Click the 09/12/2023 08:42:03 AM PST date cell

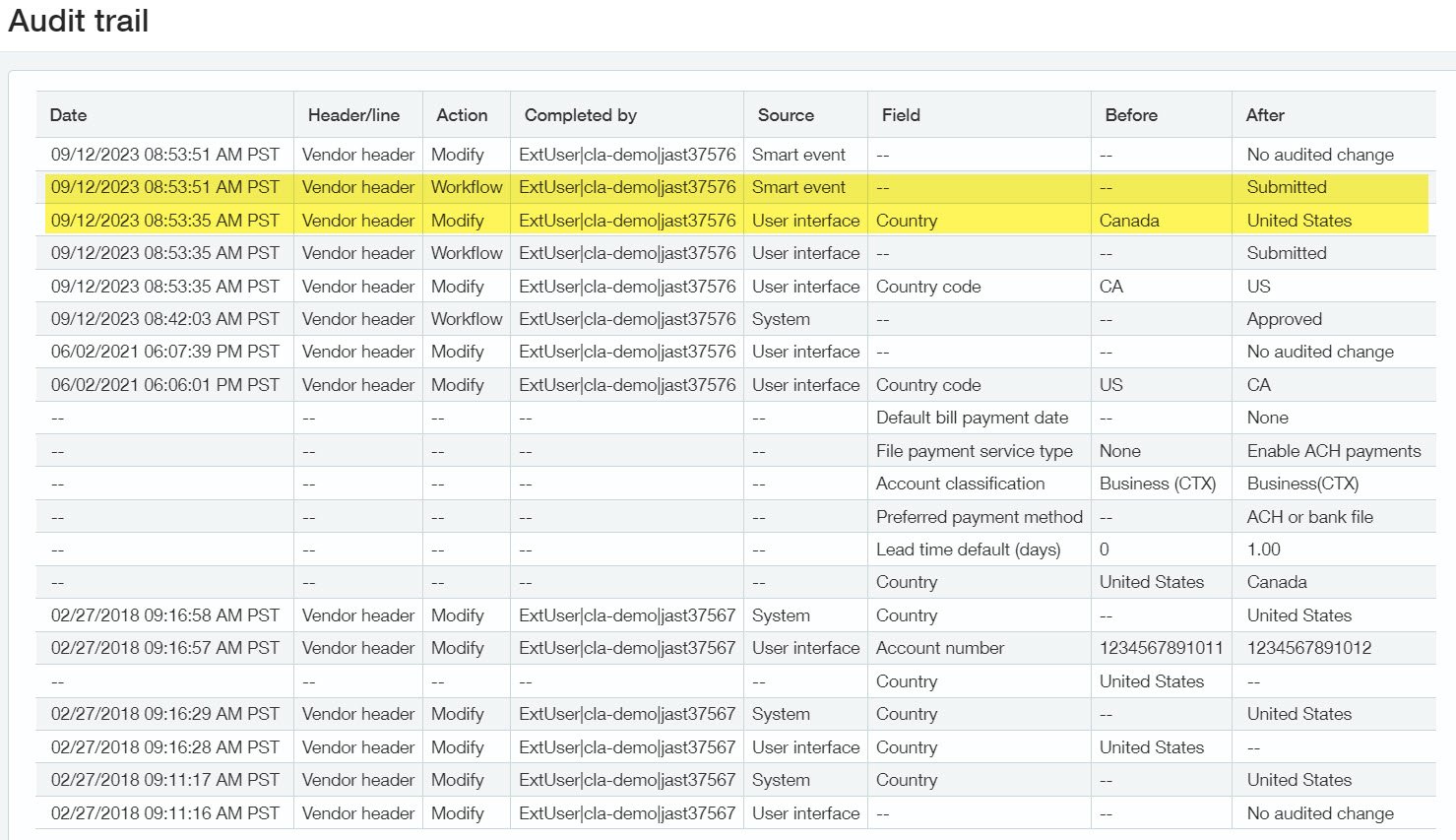(165, 319)
